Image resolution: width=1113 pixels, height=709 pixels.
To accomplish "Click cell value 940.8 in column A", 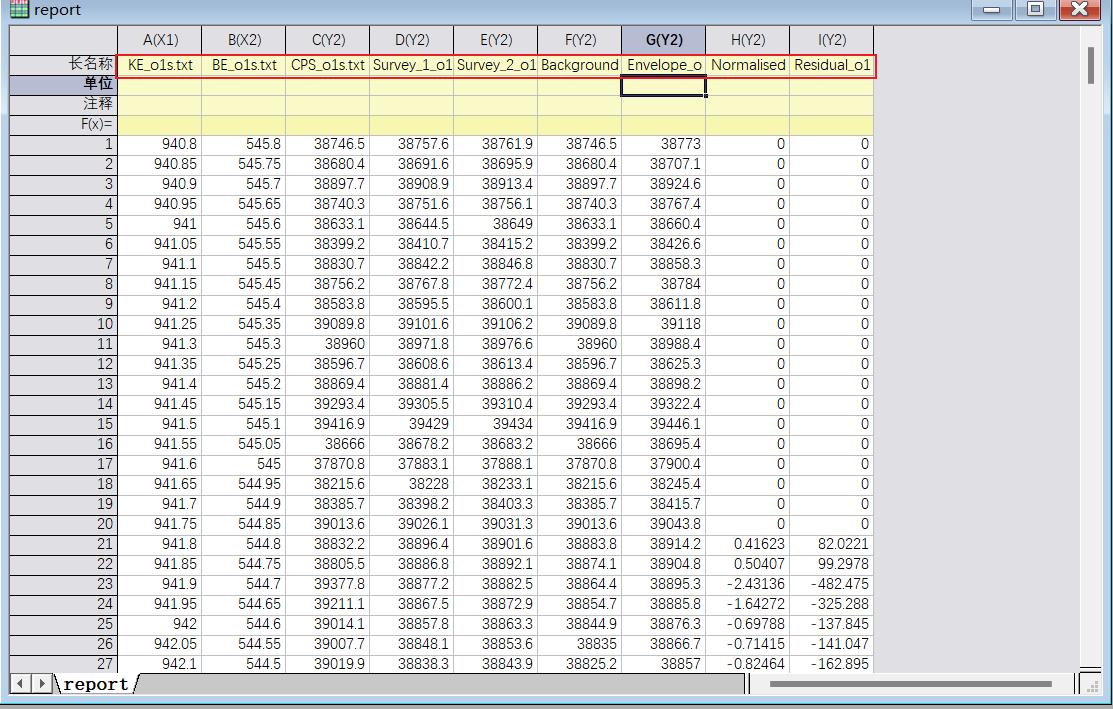I will 160,145.
